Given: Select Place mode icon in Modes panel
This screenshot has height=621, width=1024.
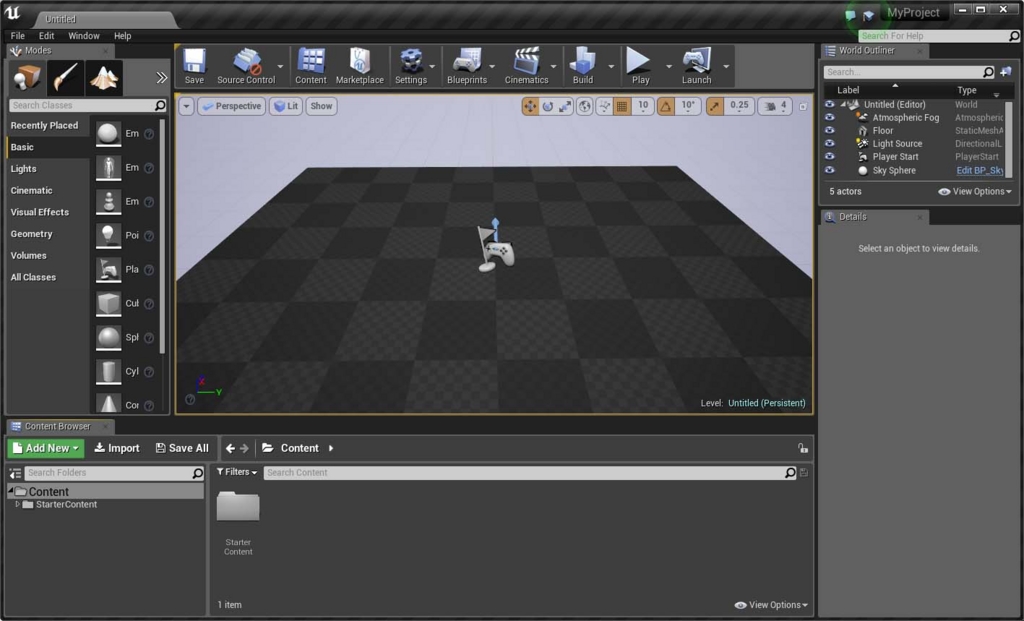Looking at the screenshot, I should [27, 78].
